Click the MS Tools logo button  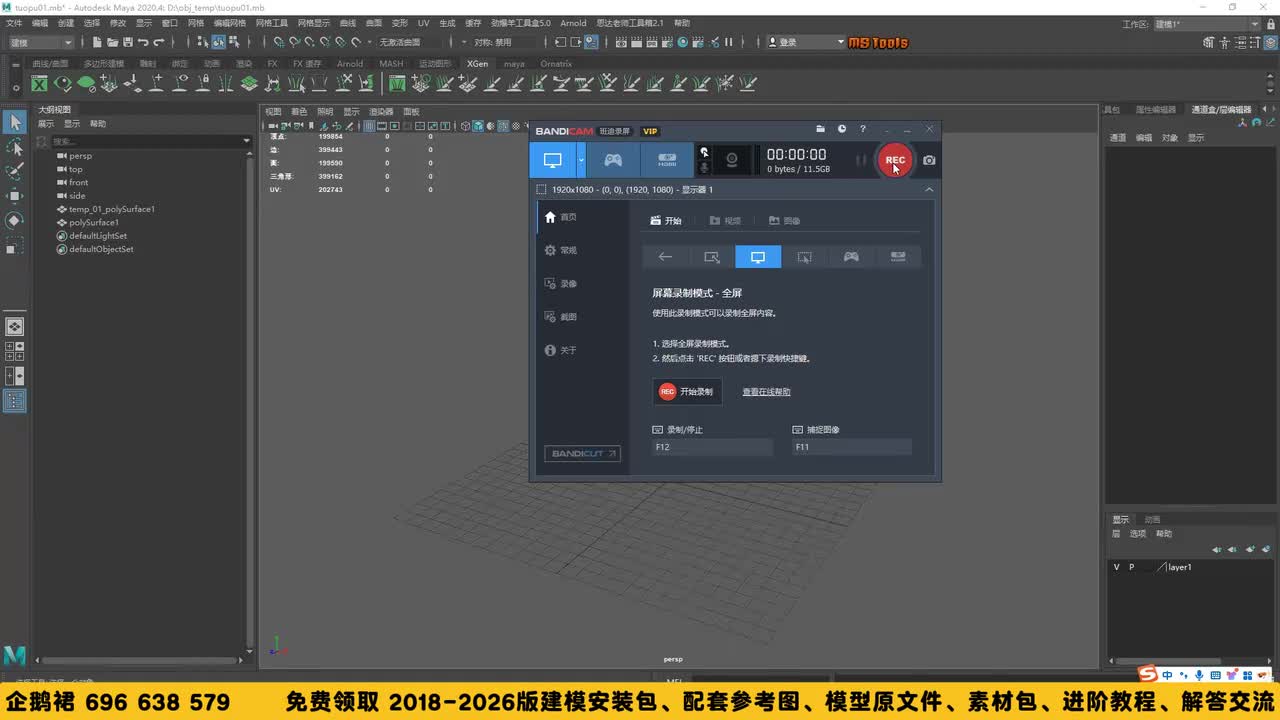click(878, 42)
